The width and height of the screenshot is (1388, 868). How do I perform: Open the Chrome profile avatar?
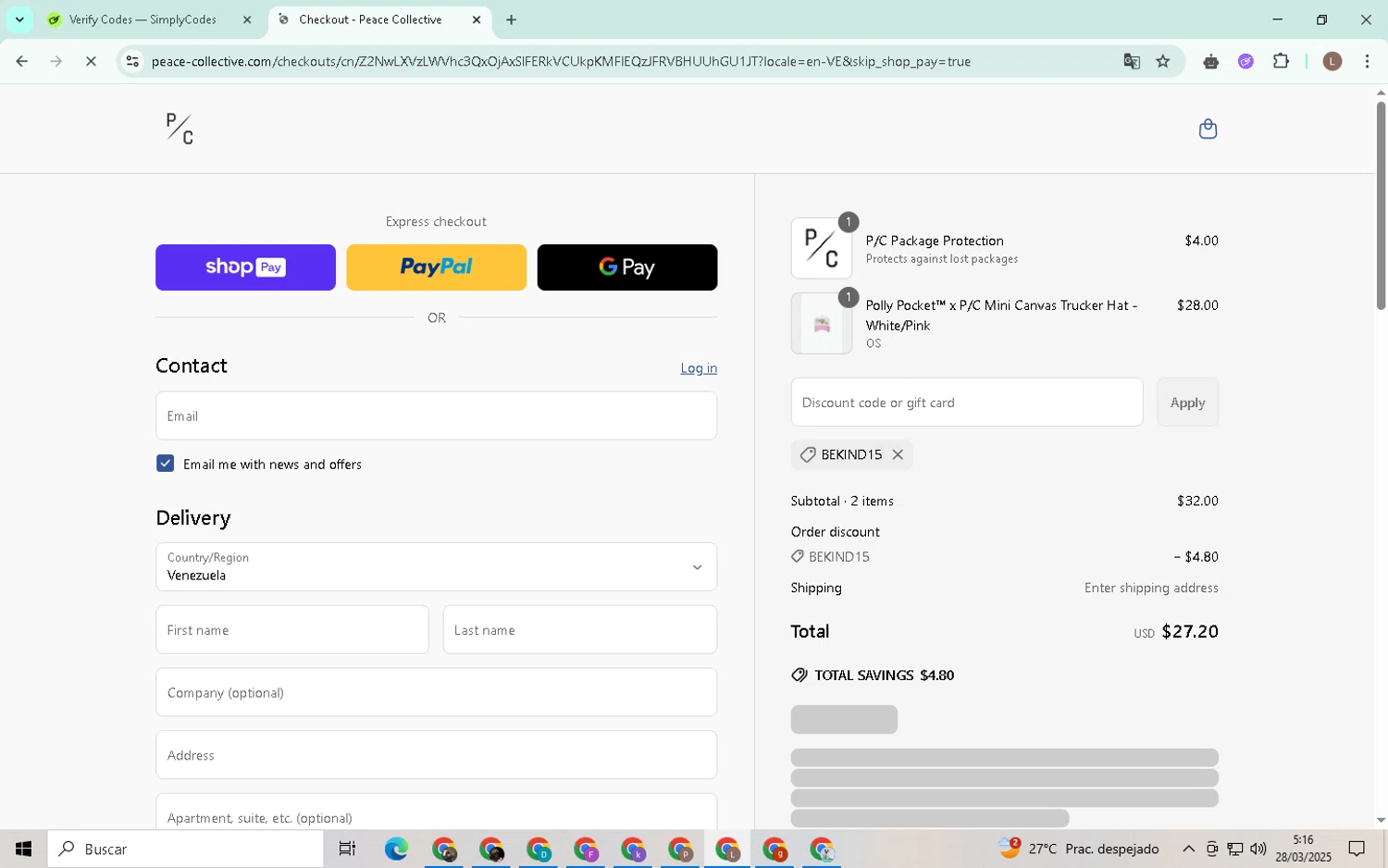(1332, 61)
